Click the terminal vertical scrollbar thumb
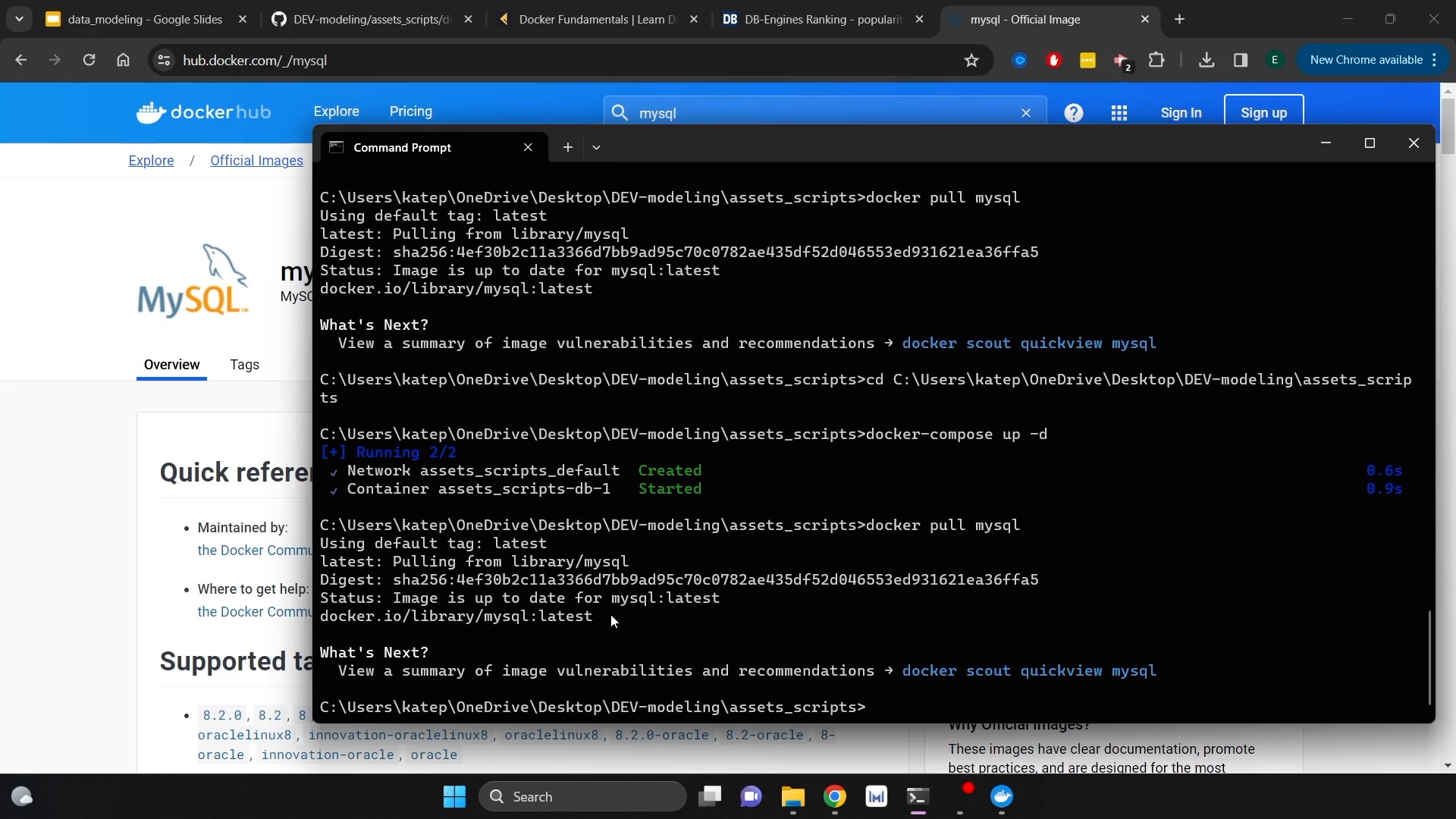The height and width of the screenshot is (819, 1456). [x=1429, y=657]
